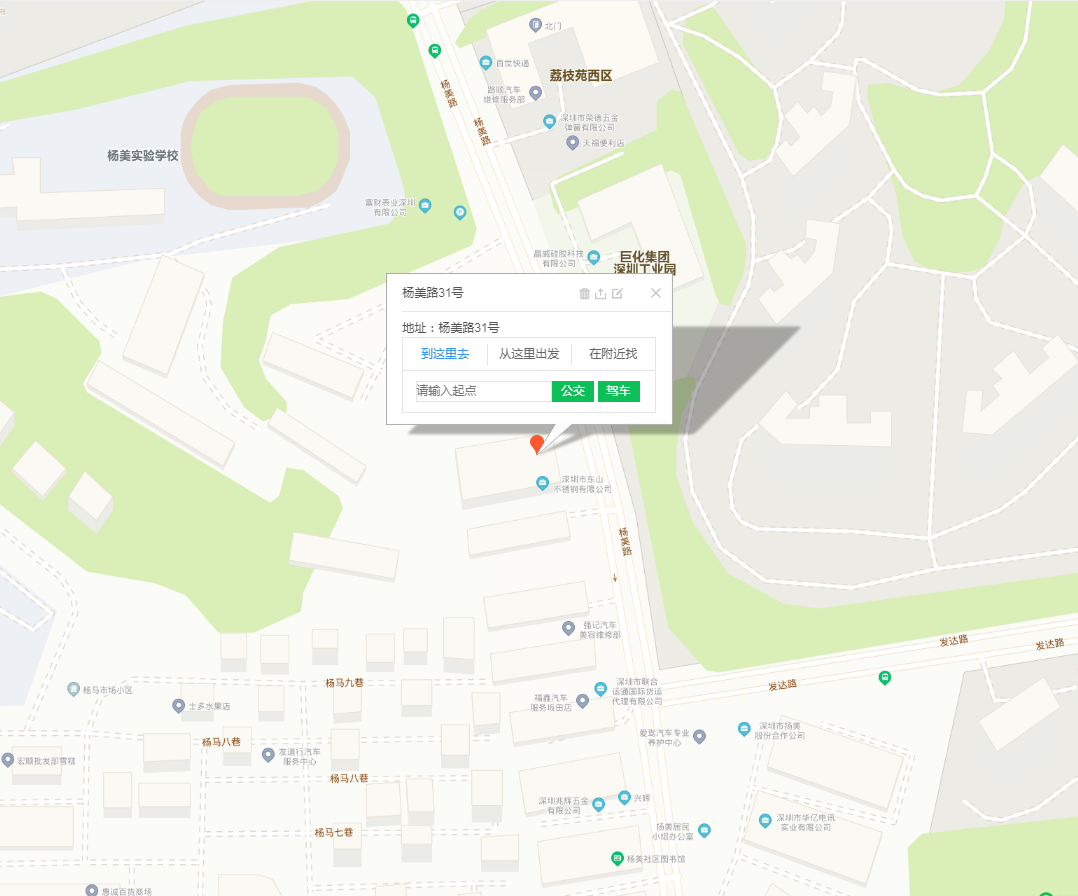Delete the 杨美路31号 marker via trash icon
Screen dimensions: 1078x896
click(x=584, y=294)
